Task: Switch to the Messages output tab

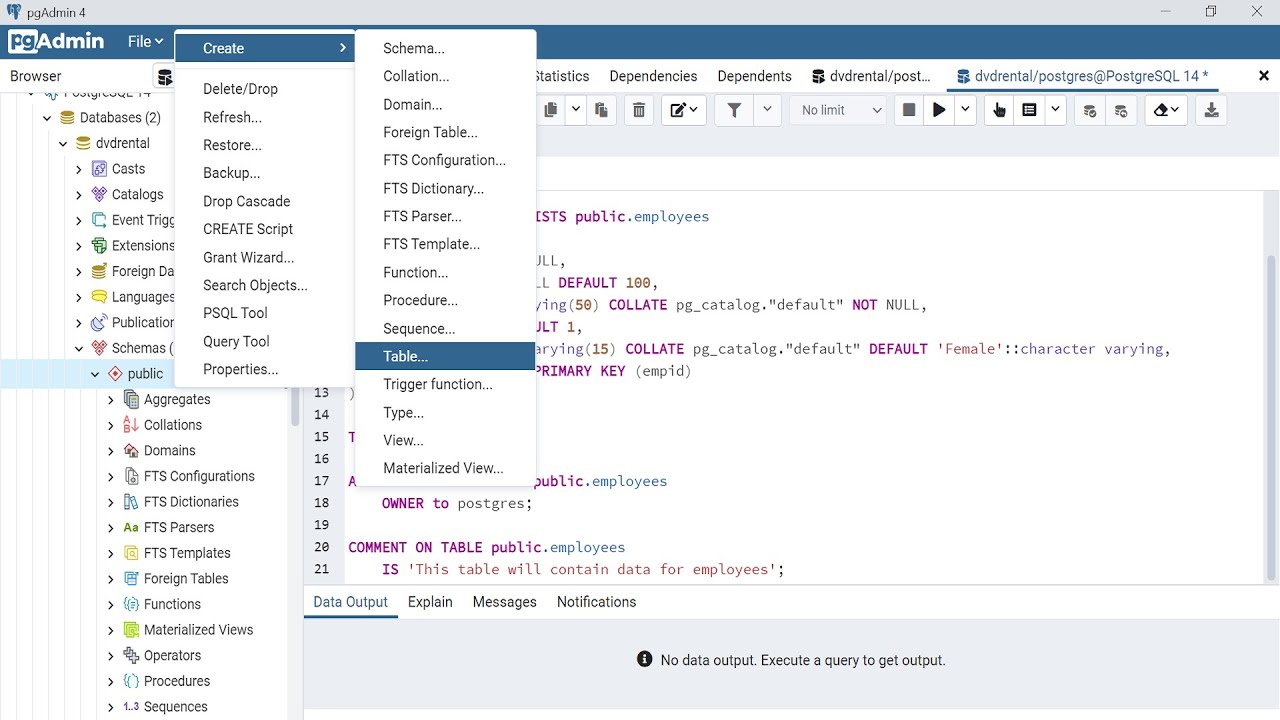Action: coord(505,602)
